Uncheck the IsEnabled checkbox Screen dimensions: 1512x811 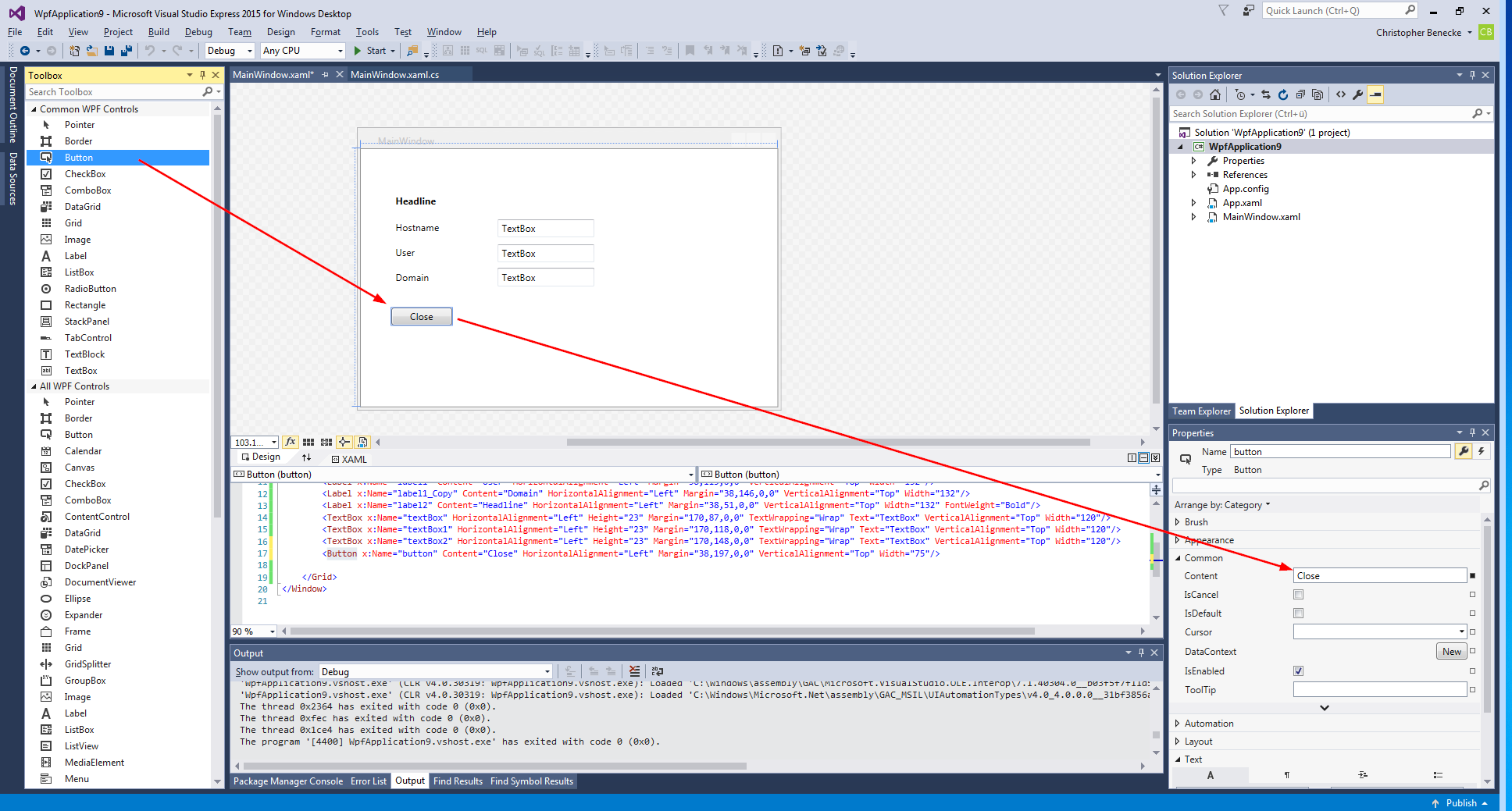point(1299,671)
